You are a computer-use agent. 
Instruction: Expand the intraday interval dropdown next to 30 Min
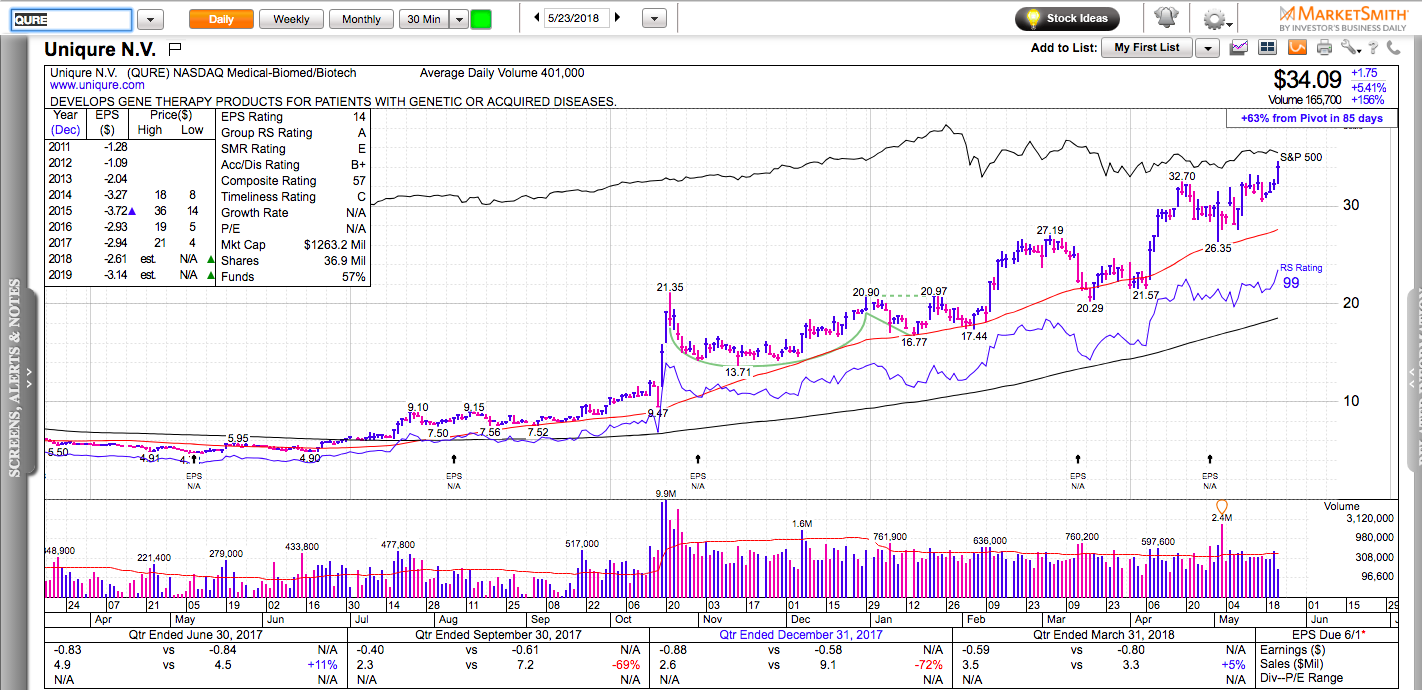click(x=458, y=19)
